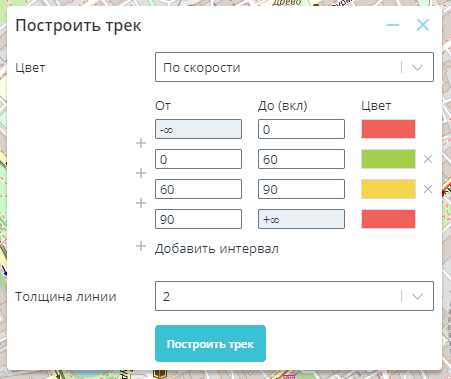Click the Добавить интервал link

(217, 249)
